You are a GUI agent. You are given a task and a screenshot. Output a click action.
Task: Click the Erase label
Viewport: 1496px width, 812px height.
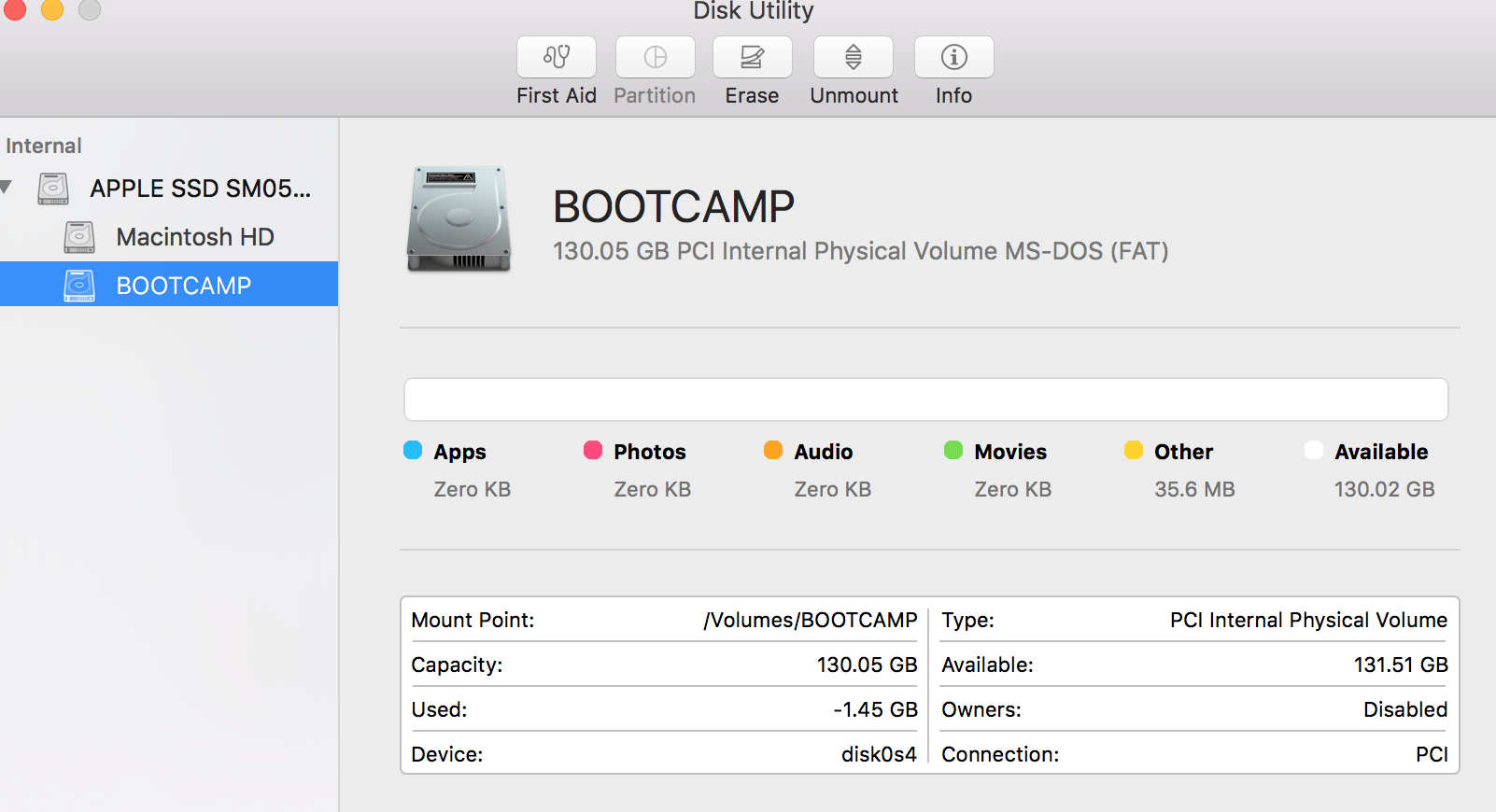(752, 95)
